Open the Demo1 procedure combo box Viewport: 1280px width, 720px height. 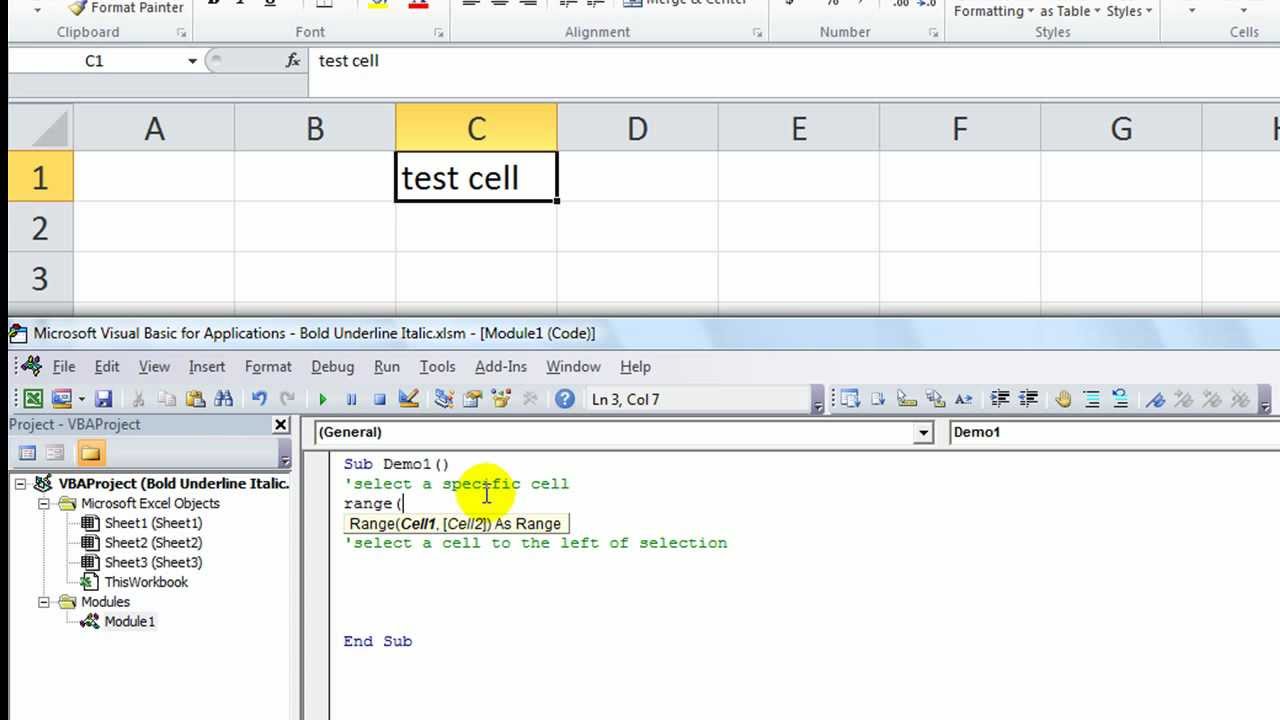[1113, 432]
